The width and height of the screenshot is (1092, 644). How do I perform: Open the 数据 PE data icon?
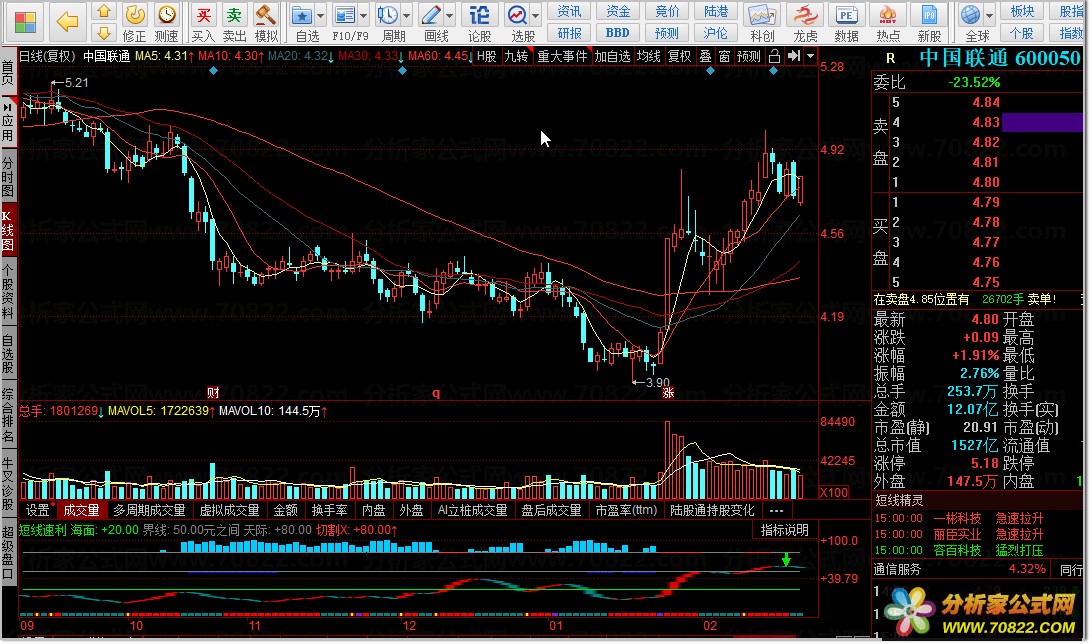(x=846, y=15)
